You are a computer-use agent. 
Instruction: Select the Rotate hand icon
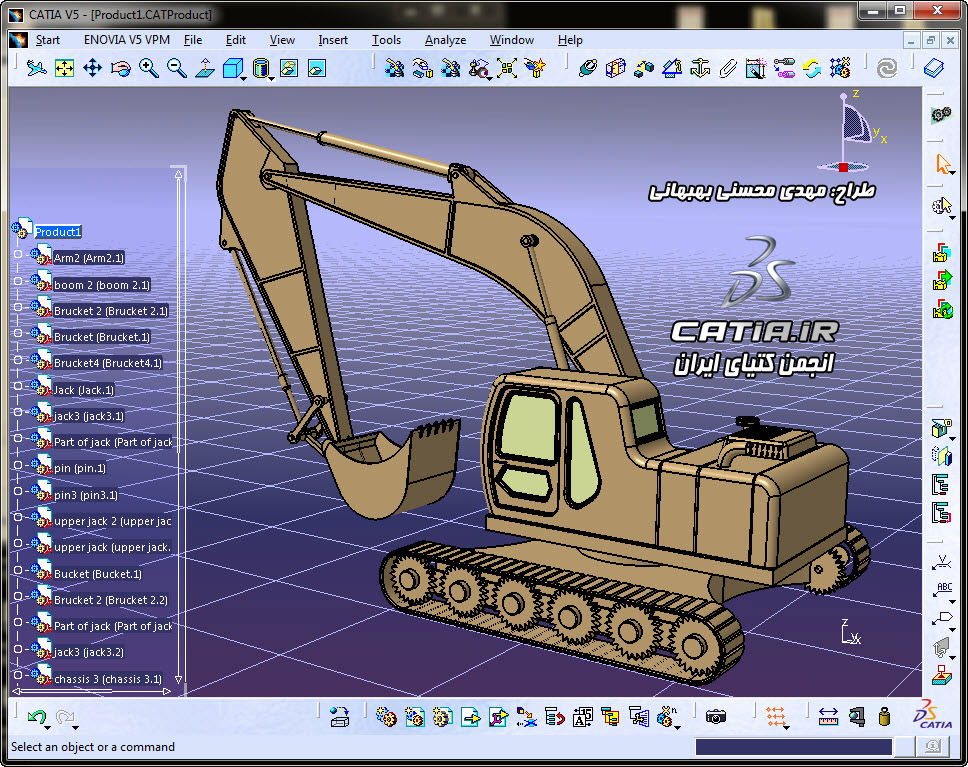pyautogui.click(x=121, y=68)
